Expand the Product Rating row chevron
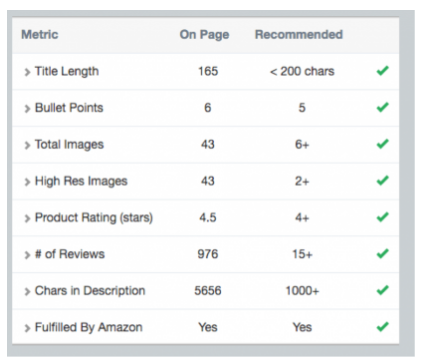 click(x=27, y=219)
